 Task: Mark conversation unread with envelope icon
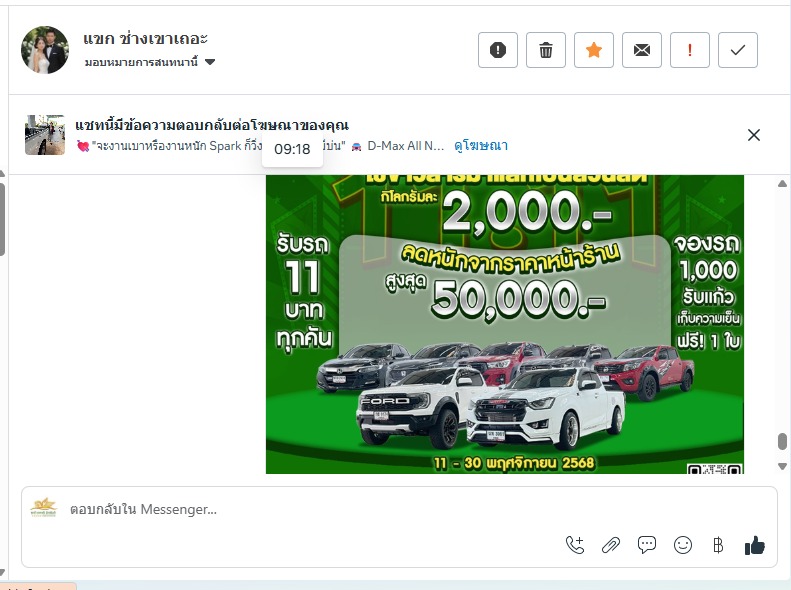(x=642, y=50)
